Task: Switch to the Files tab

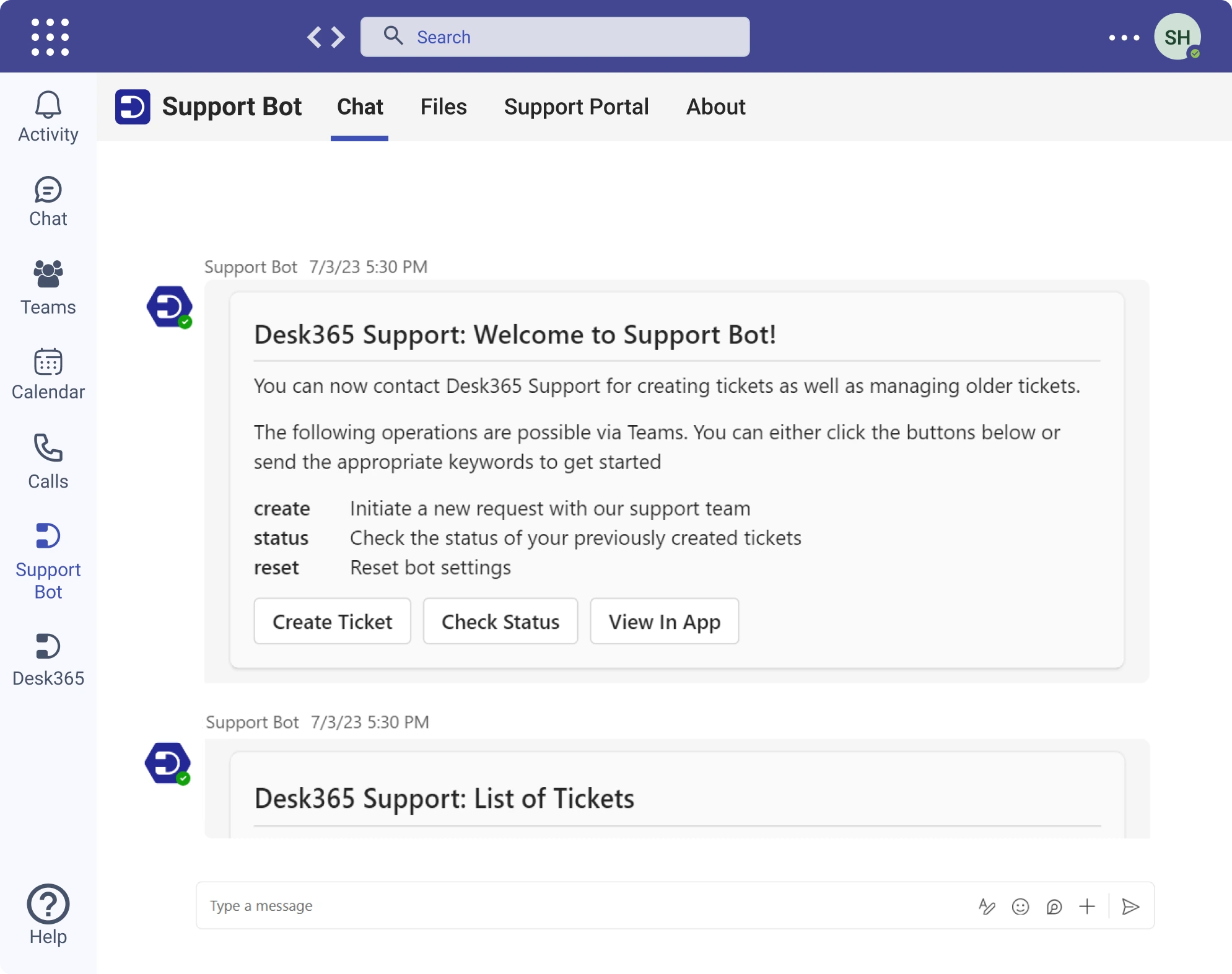Action: click(443, 107)
